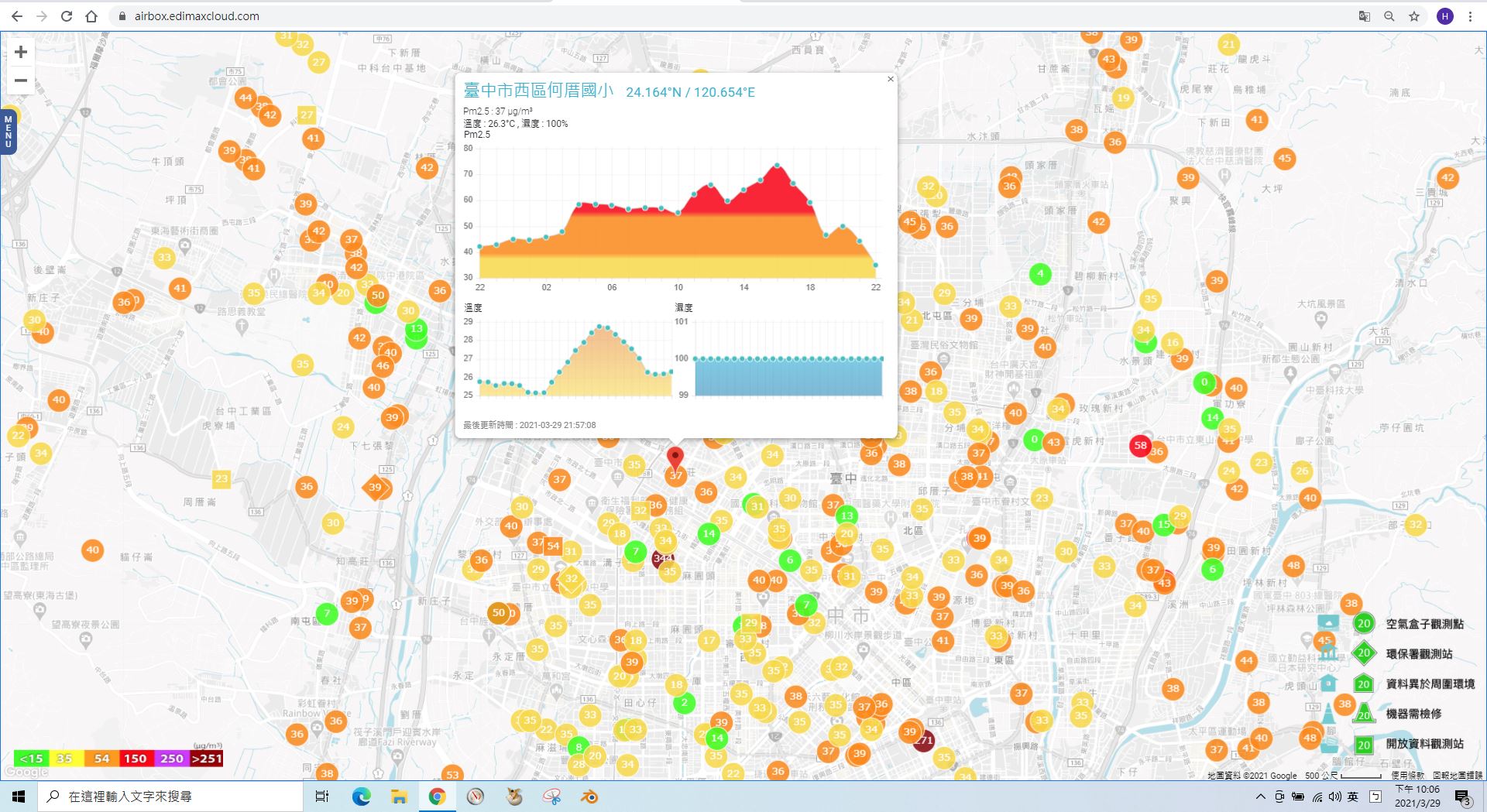This screenshot has width=1487, height=812.
Task: Click the dark red >251 legend swatch
Action: pos(206,759)
